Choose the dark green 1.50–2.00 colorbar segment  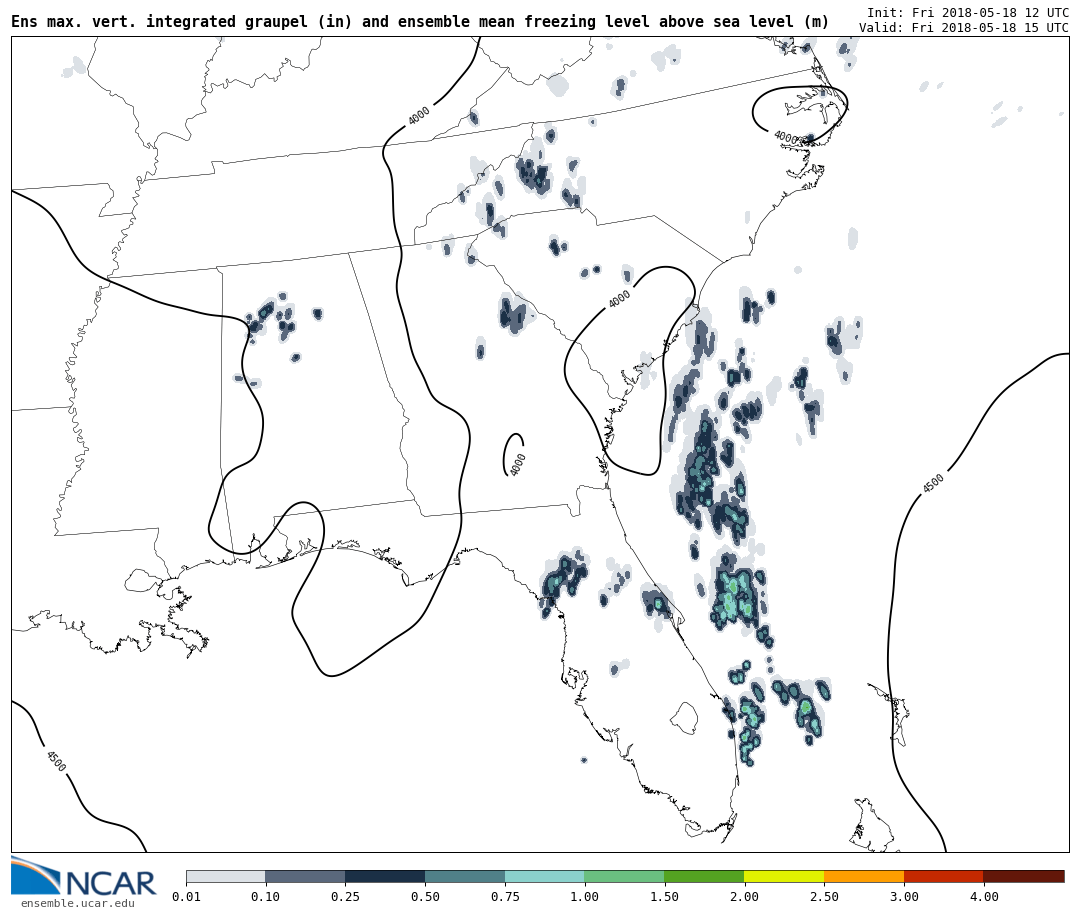[704, 876]
